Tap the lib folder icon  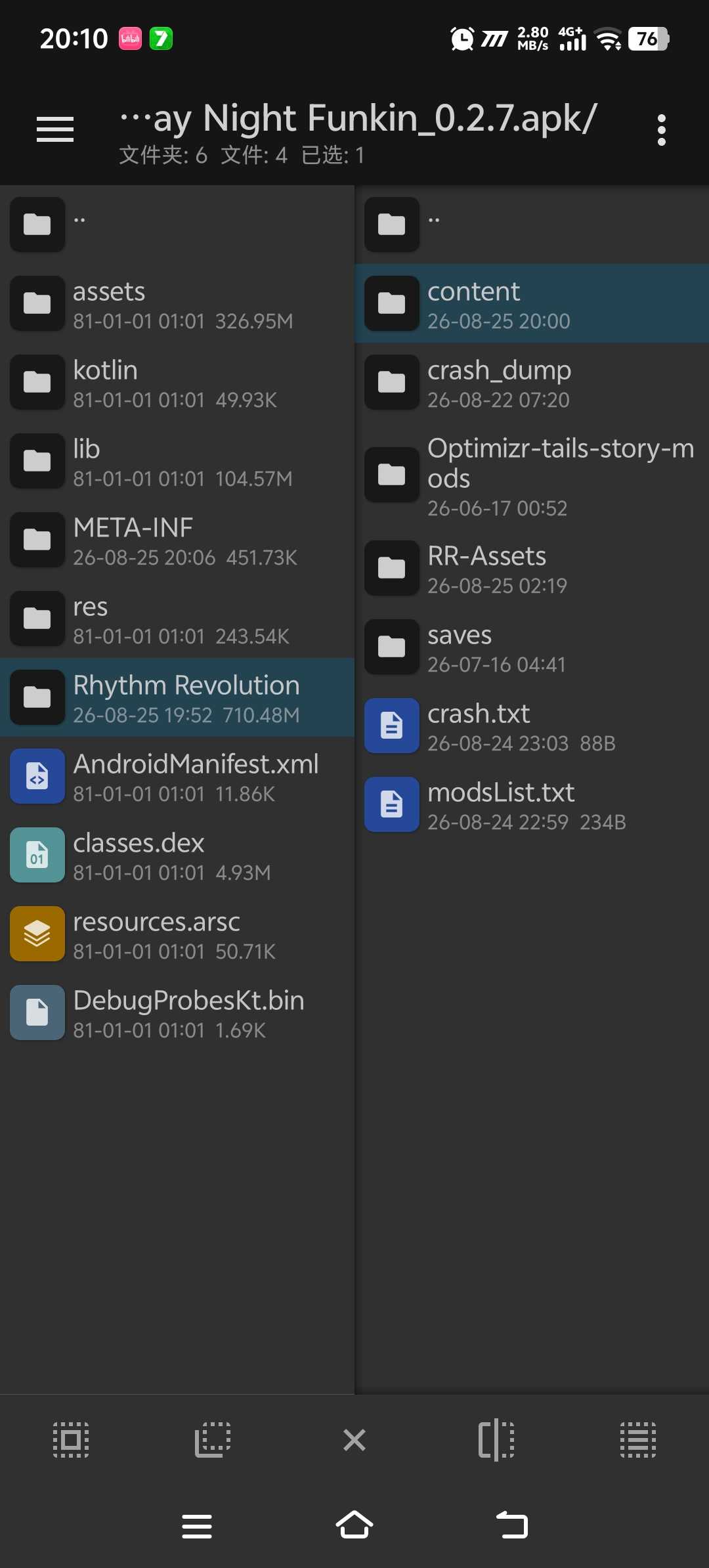point(37,461)
